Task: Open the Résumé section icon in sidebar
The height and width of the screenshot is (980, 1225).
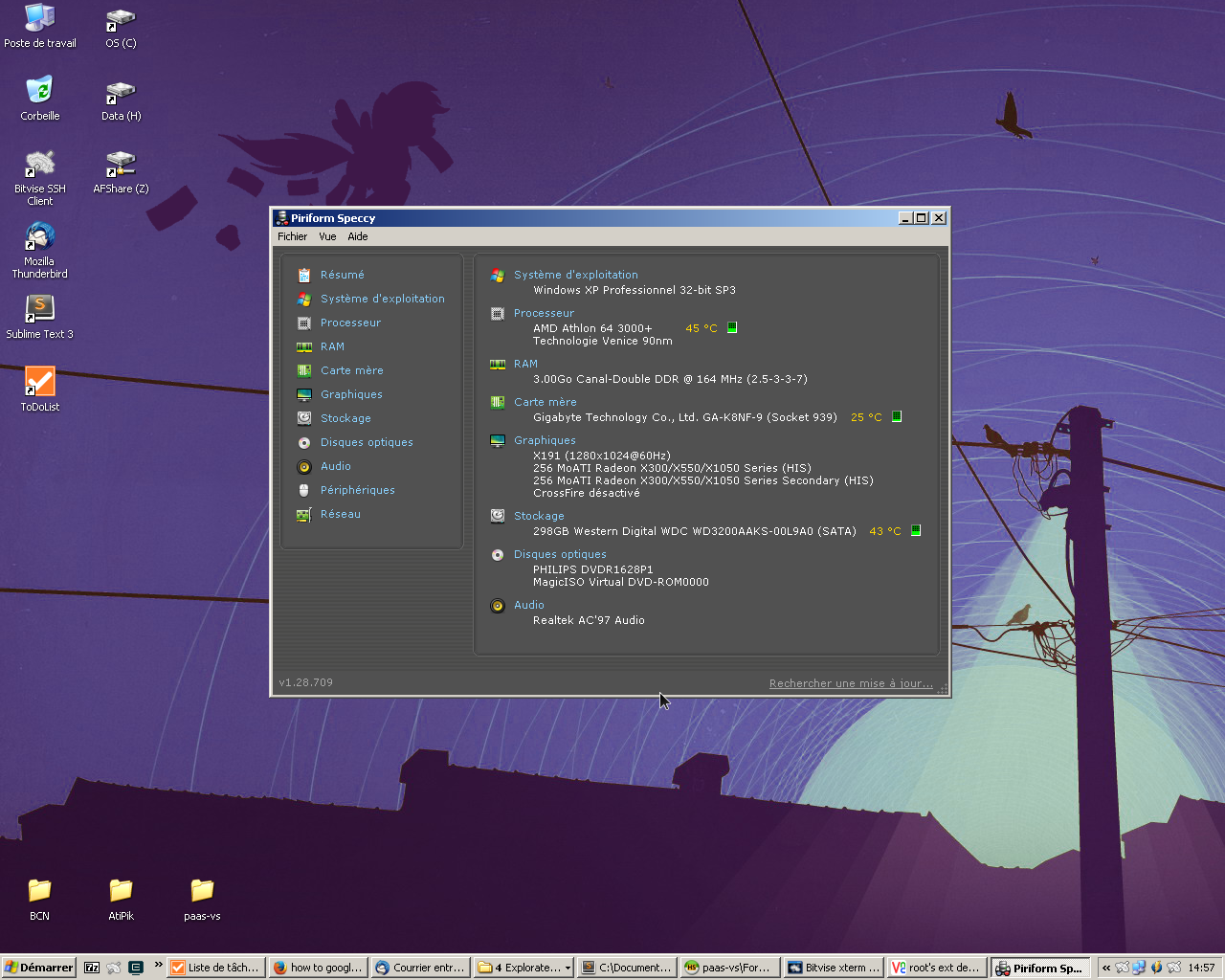Action: pos(304,276)
